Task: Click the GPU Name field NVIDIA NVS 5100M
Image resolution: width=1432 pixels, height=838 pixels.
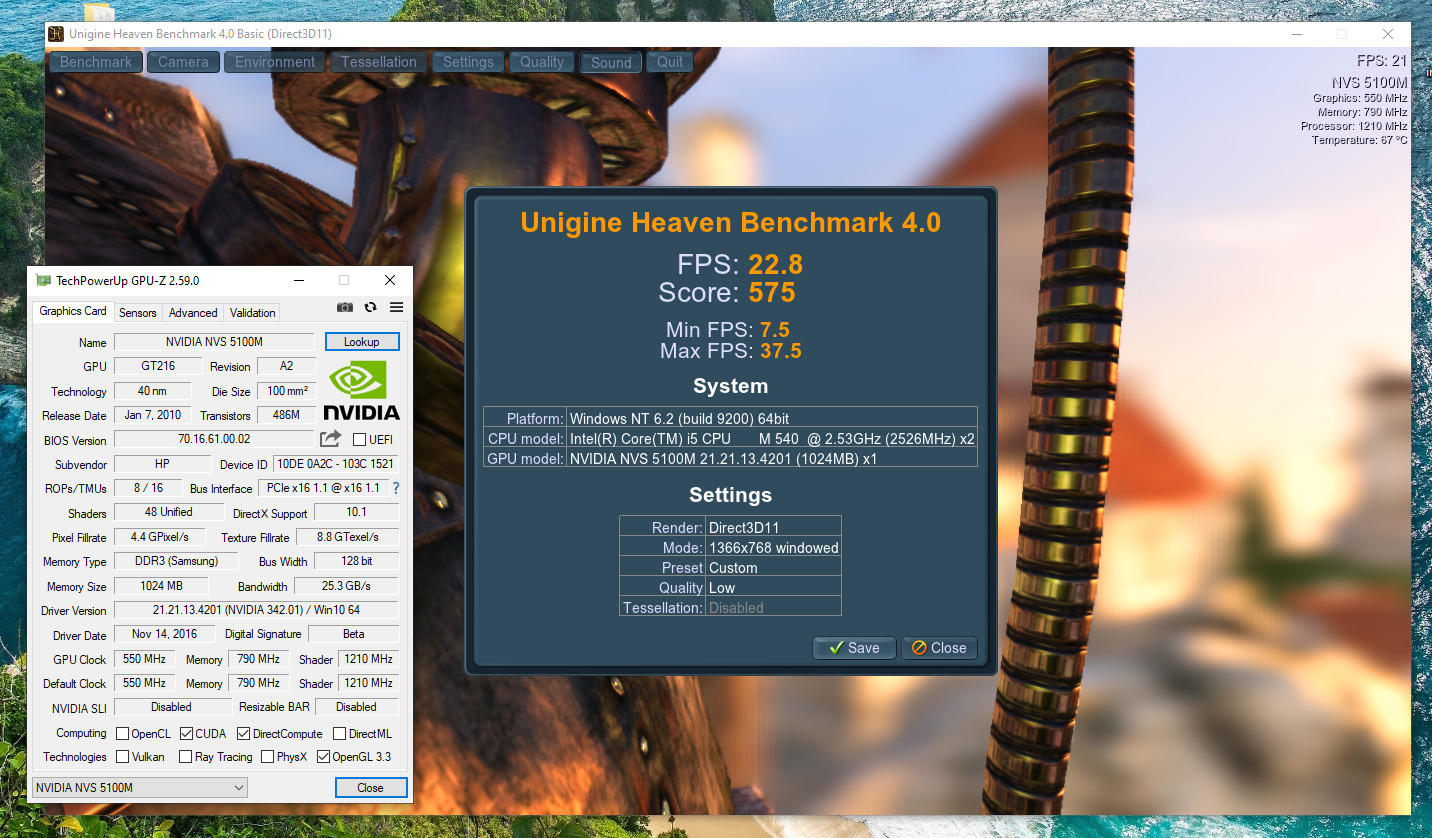Action: click(214, 342)
